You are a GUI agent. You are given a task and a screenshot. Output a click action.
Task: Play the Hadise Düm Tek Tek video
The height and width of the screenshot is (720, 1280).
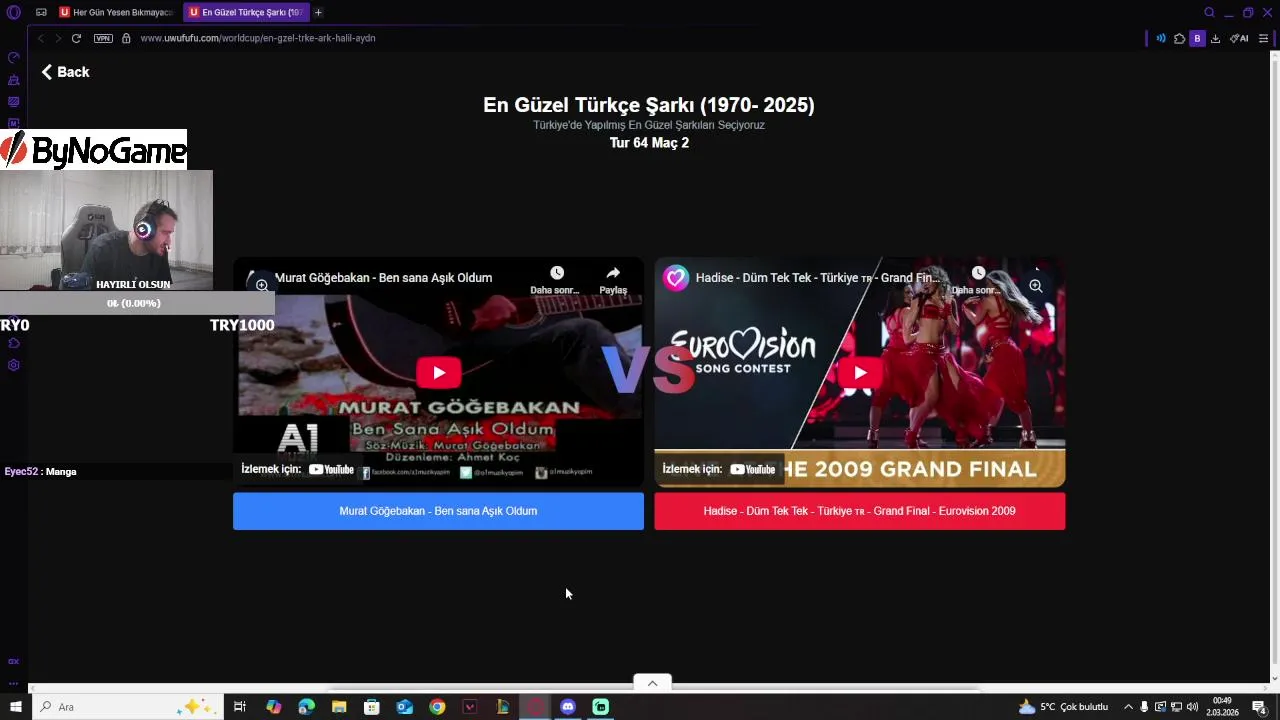tap(860, 373)
